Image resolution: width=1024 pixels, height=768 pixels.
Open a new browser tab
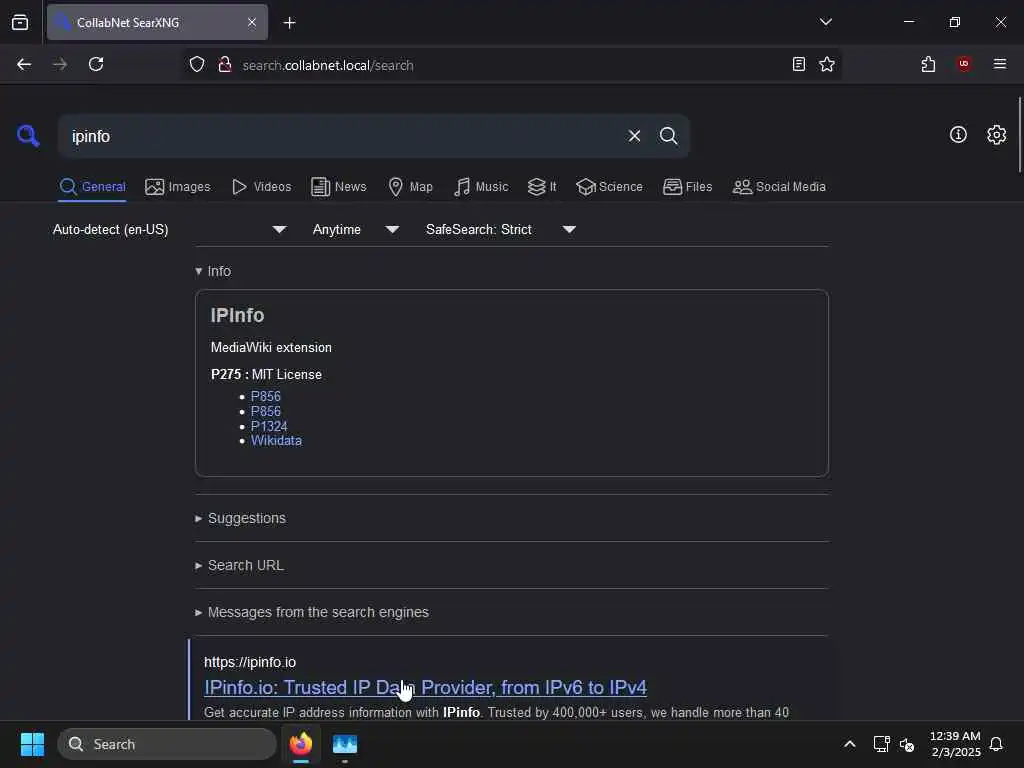tap(289, 23)
